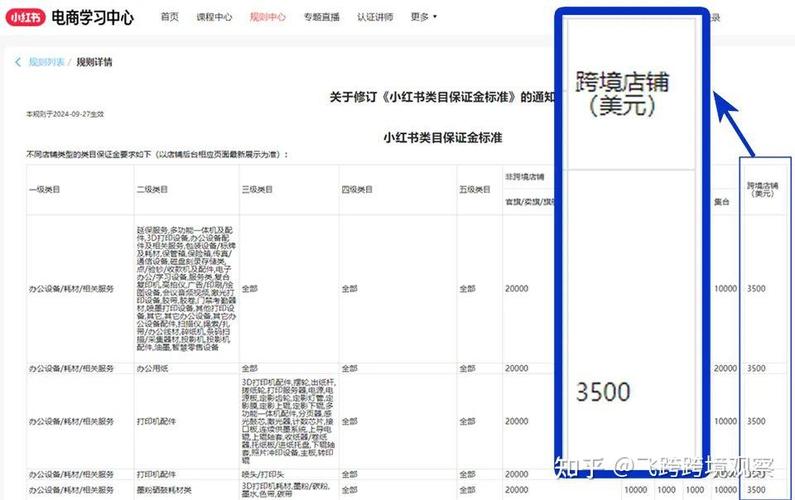Click the back chevron beside 规则列表
This screenshot has width=795, height=500.
(18, 62)
